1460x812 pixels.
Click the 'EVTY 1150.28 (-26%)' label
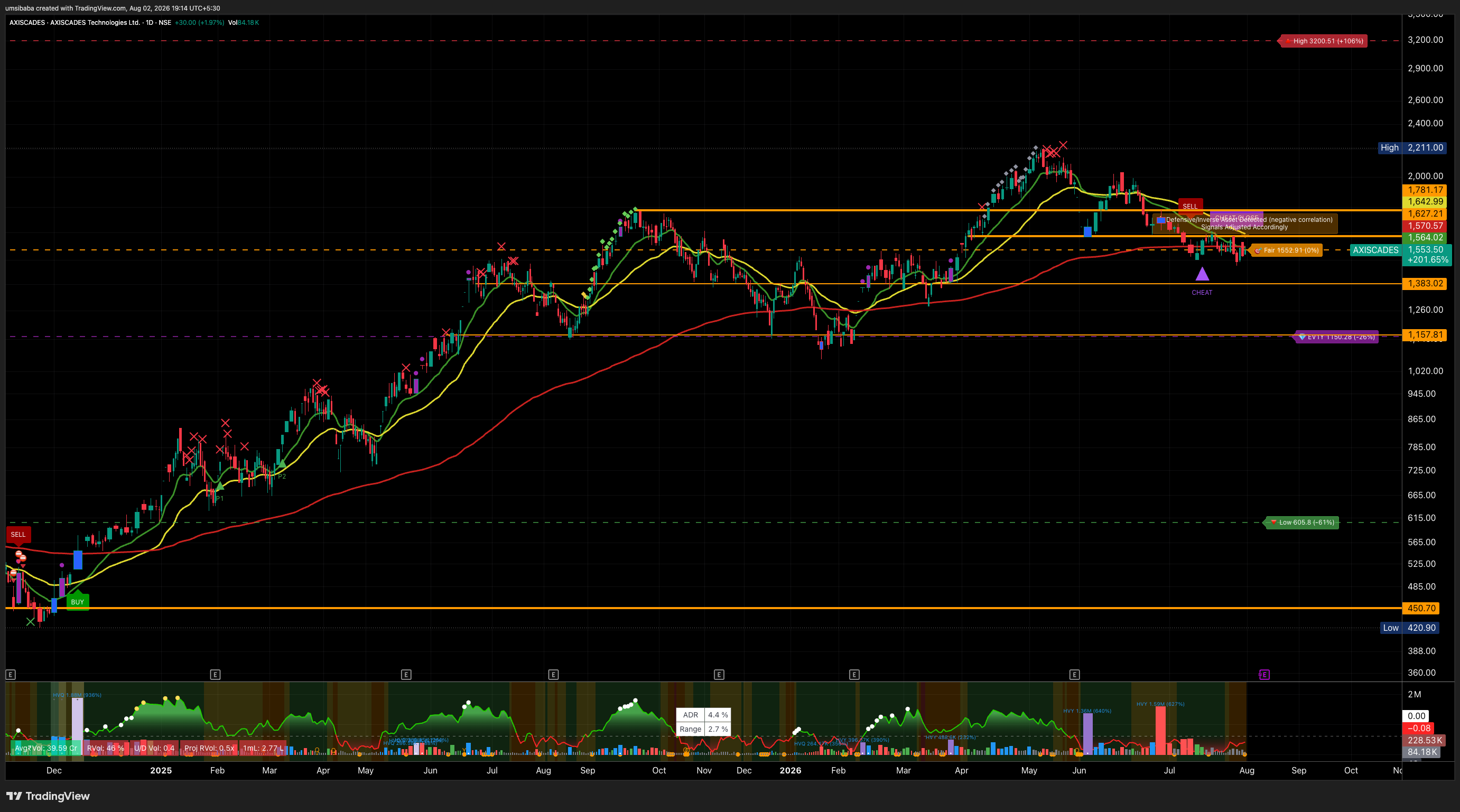pos(1337,337)
